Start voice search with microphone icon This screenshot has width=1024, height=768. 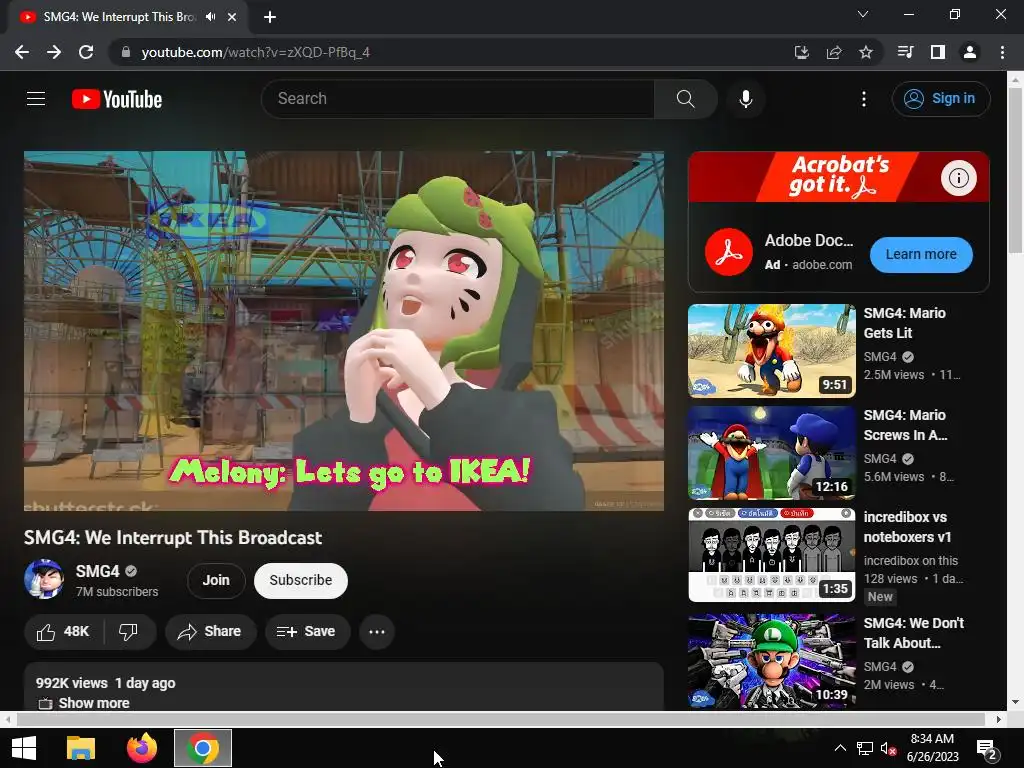[745, 99]
